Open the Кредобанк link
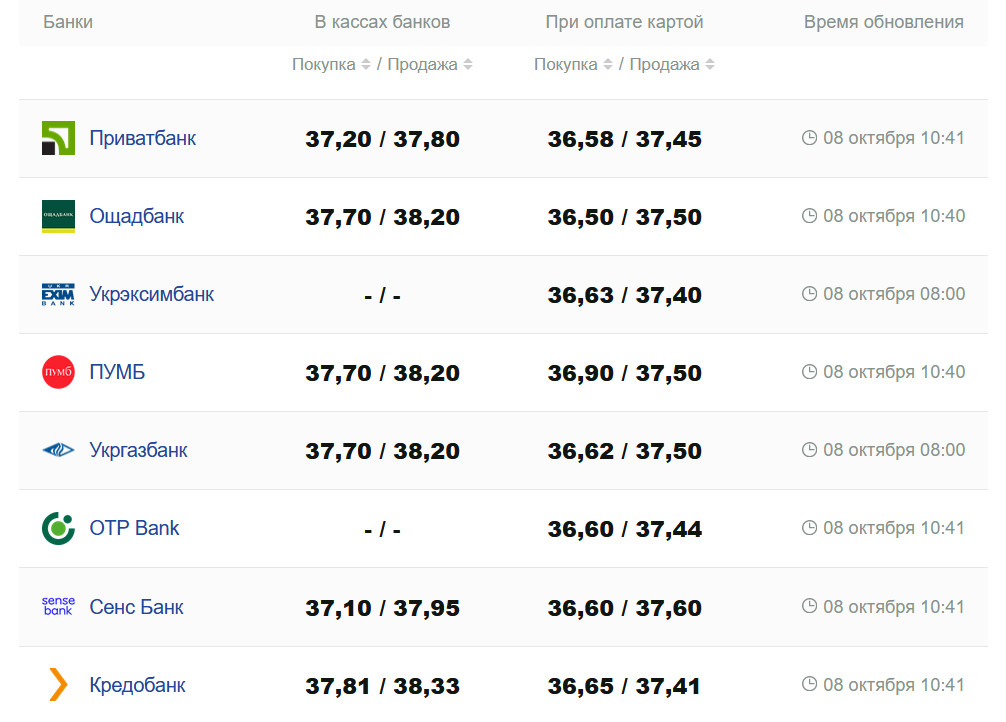Viewport: 1006px width, 722px height. point(137,685)
